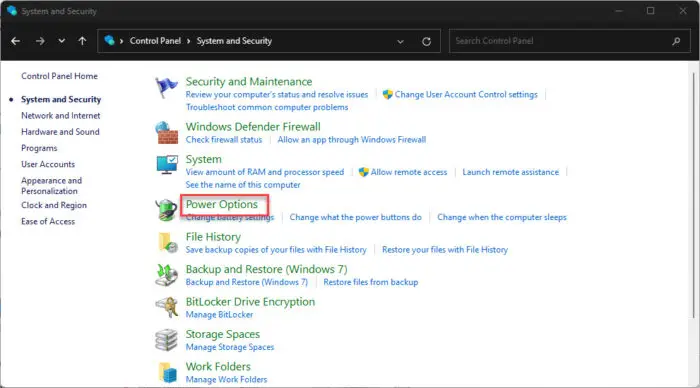Expand the address bar history dropdown
700x388 pixels.
click(400, 42)
